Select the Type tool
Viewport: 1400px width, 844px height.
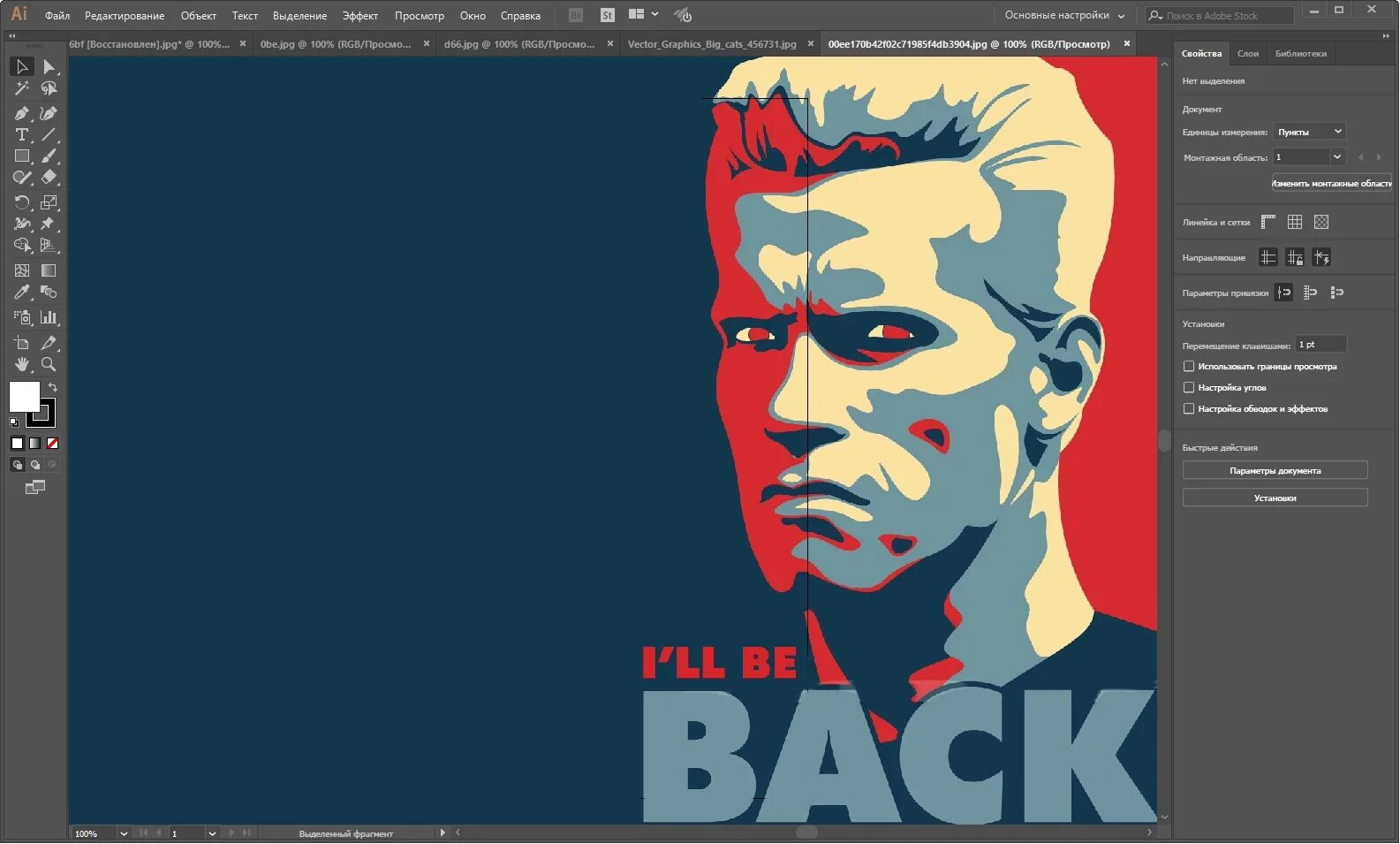pos(22,134)
